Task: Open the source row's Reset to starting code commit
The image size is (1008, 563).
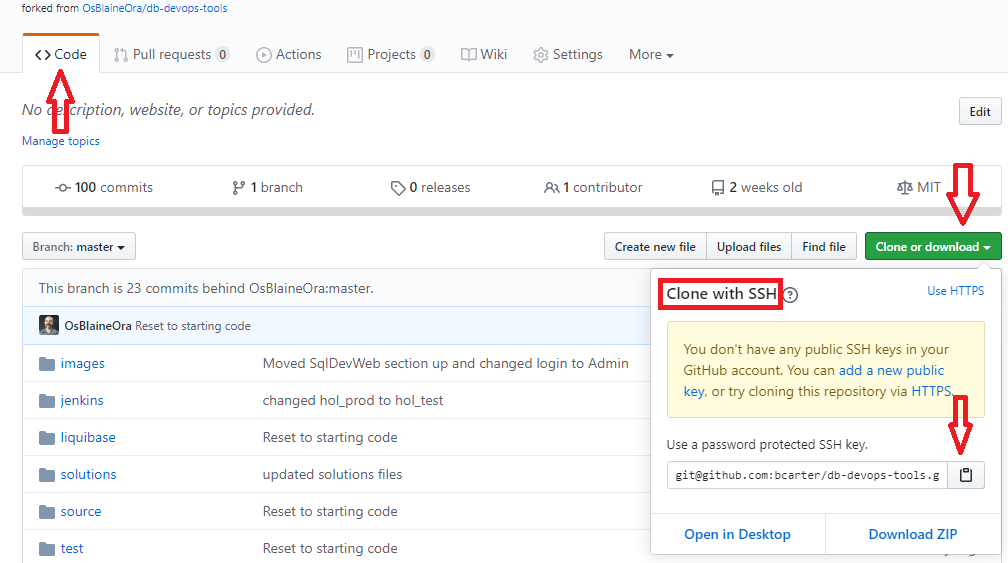Action: (330, 512)
